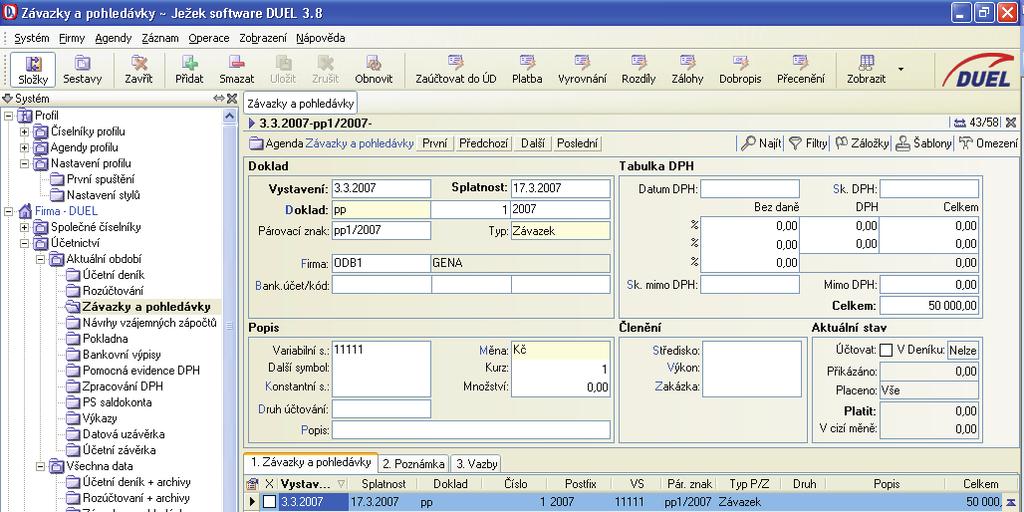Switch to 2. Poznámka tab
The width and height of the screenshot is (1024, 512).
(x=413, y=464)
